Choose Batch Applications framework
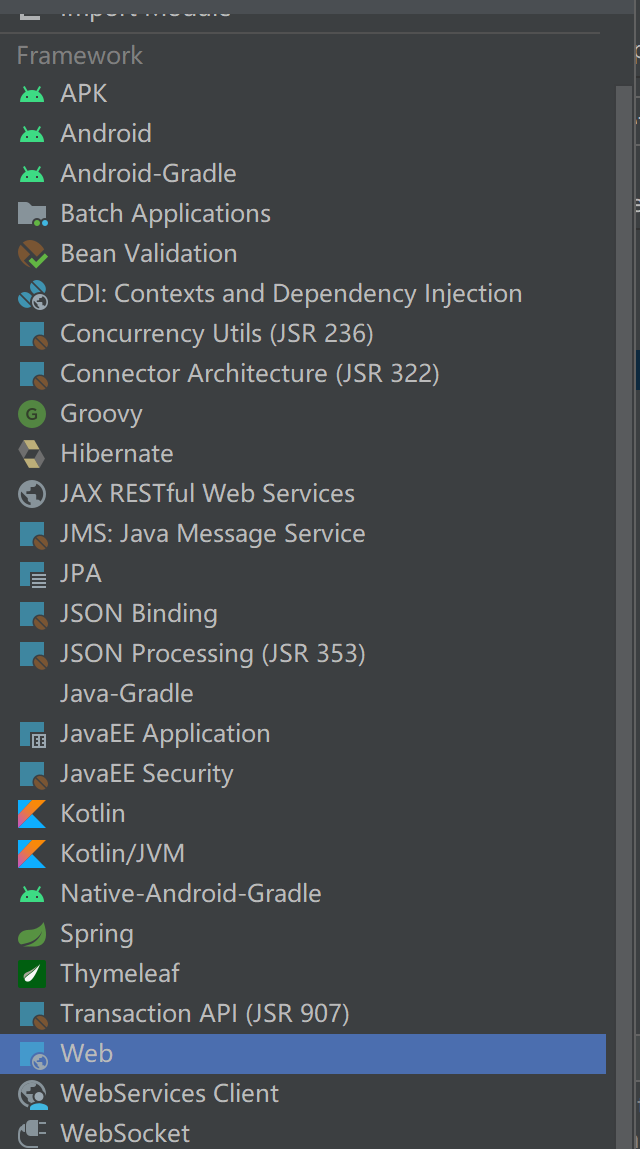 (x=303, y=214)
